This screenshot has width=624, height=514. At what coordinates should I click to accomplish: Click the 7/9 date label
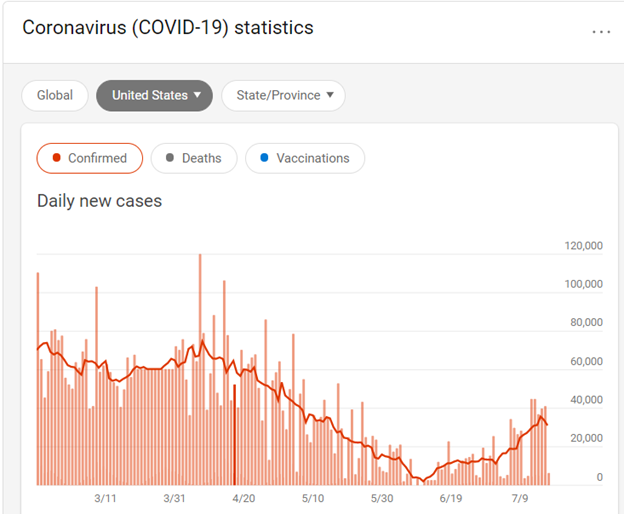520,498
